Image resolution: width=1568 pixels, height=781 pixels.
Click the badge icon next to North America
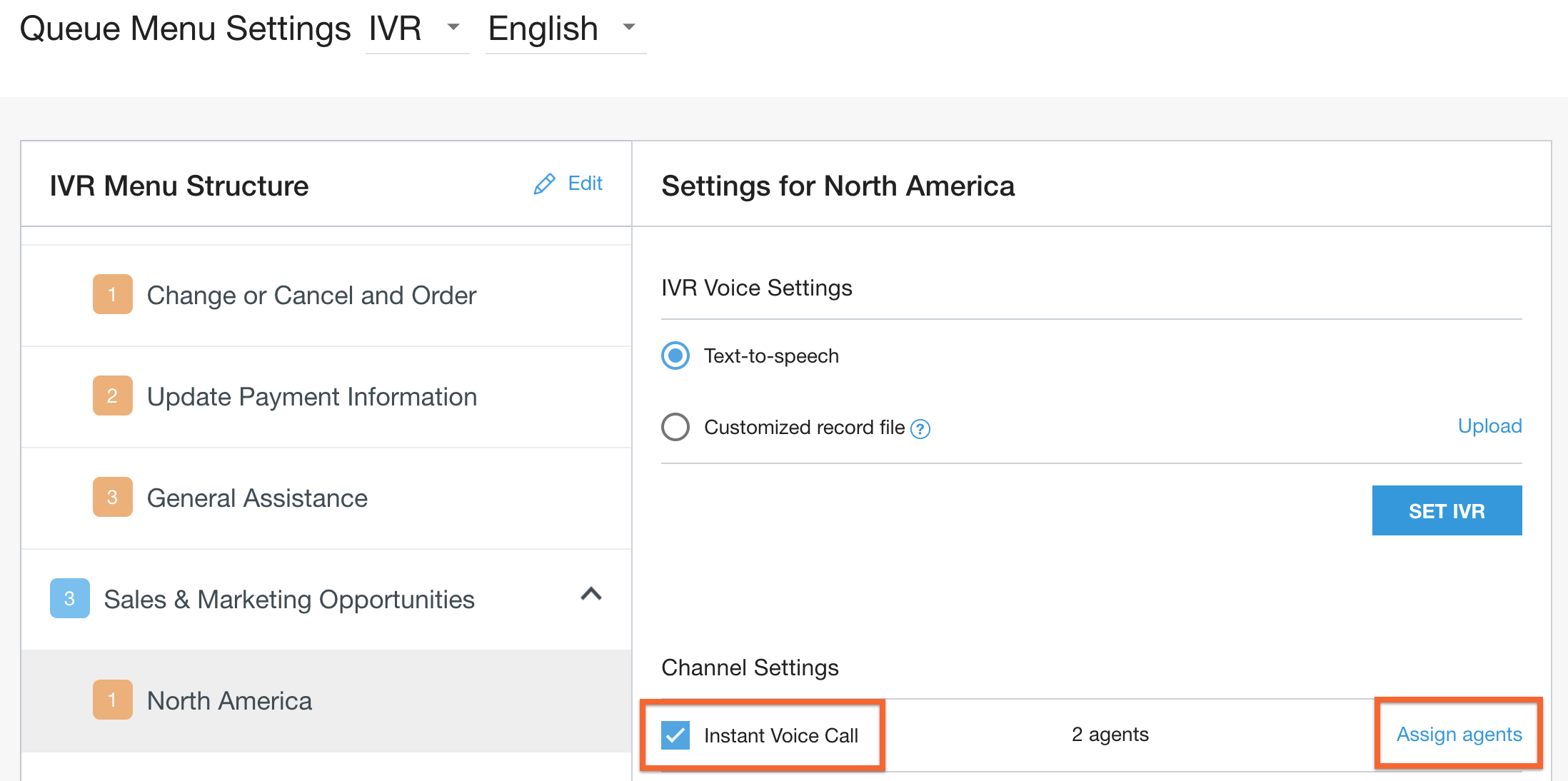[112, 700]
